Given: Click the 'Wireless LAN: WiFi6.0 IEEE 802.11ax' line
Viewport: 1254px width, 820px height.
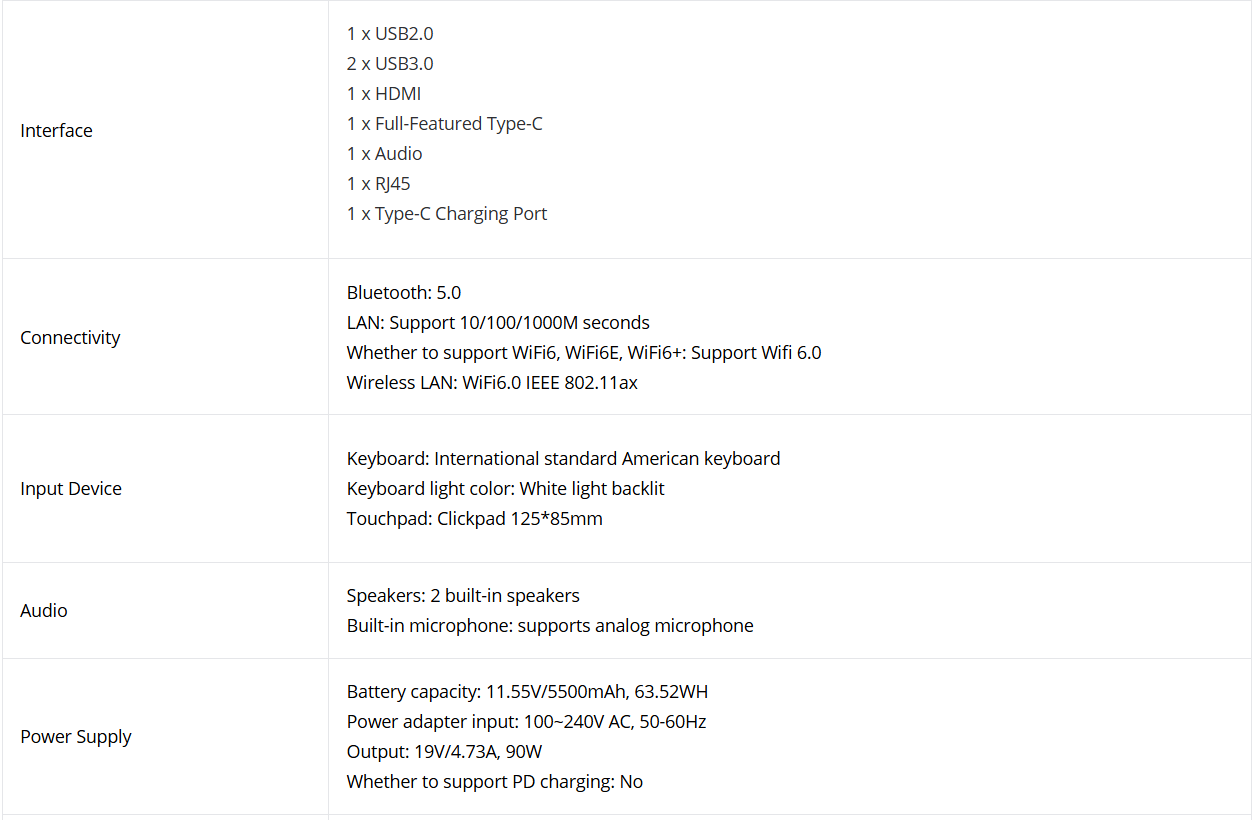Looking at the screenshot, I should coord(492,383).
